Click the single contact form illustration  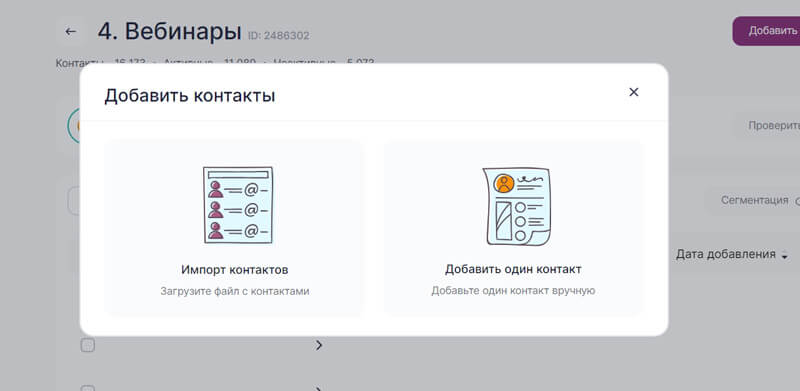[517, 206]
